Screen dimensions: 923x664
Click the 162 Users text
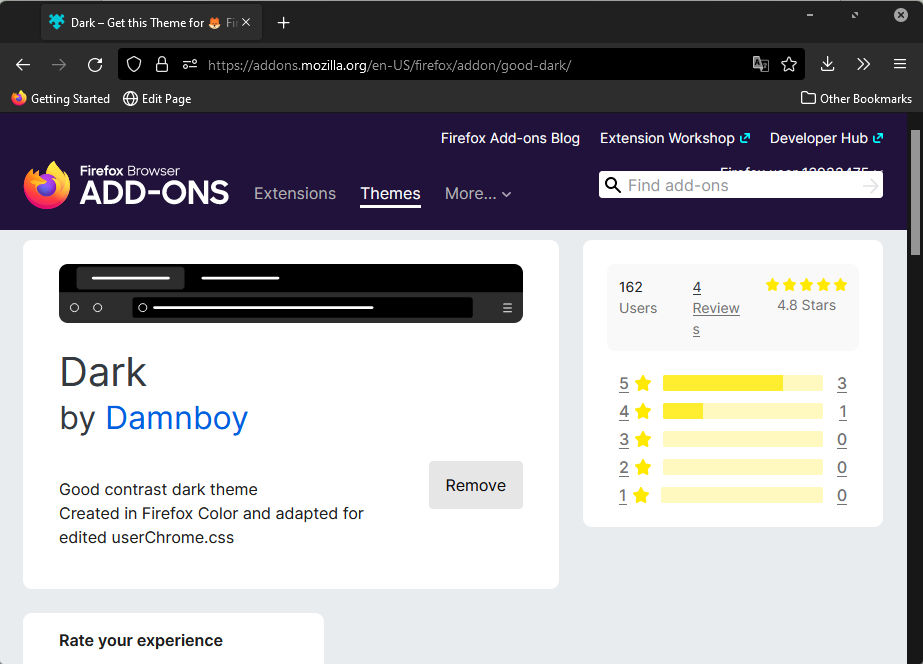638,297
